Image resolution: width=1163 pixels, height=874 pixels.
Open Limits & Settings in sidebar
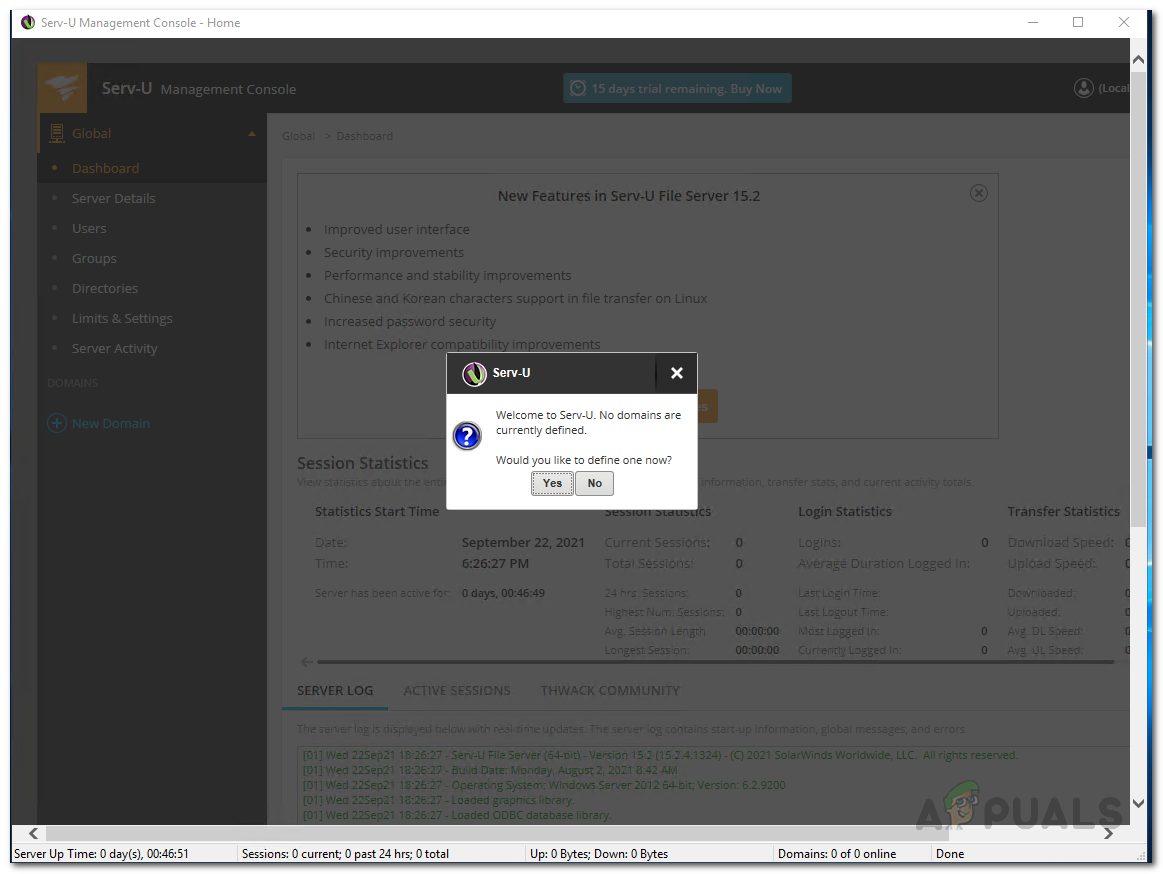pos(122,318)
